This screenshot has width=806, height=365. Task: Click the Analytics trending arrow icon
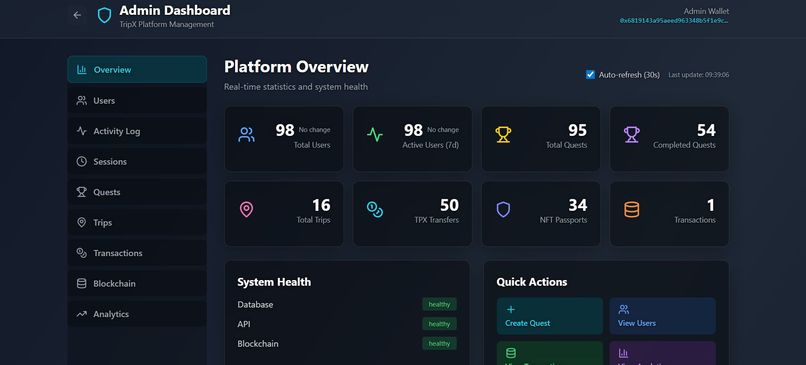pos(82,314)
